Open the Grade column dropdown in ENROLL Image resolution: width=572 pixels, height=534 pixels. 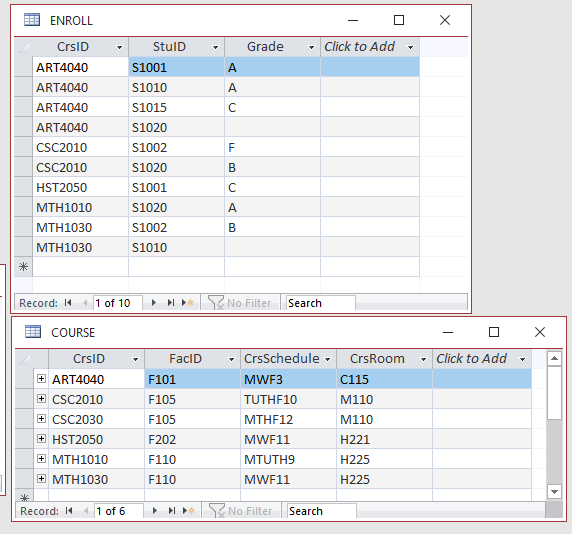[x=311, y=47]
